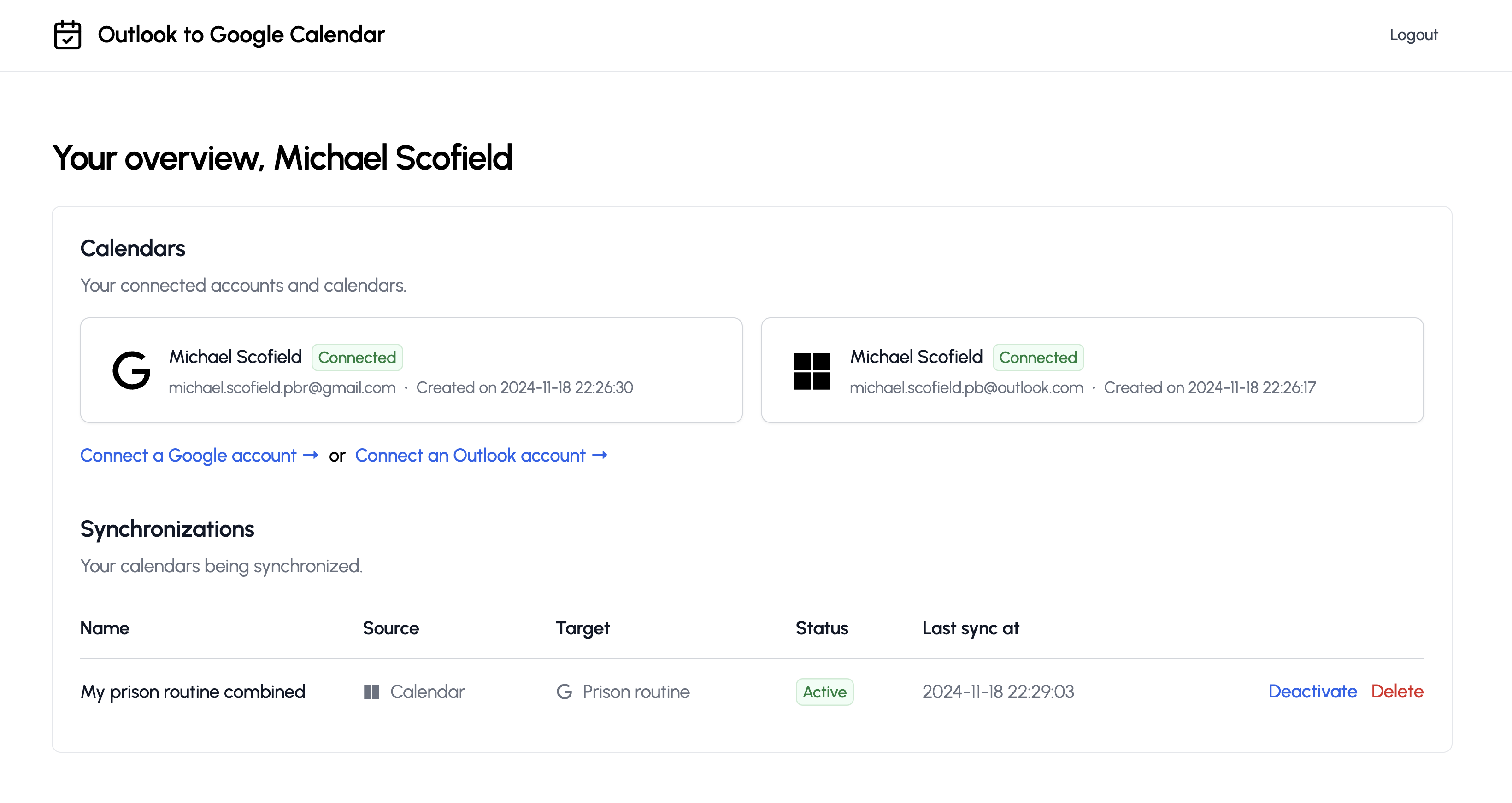Screen dimensions: 1512x803
Task: Log out using the Logout link
Action: (1413, 35)
